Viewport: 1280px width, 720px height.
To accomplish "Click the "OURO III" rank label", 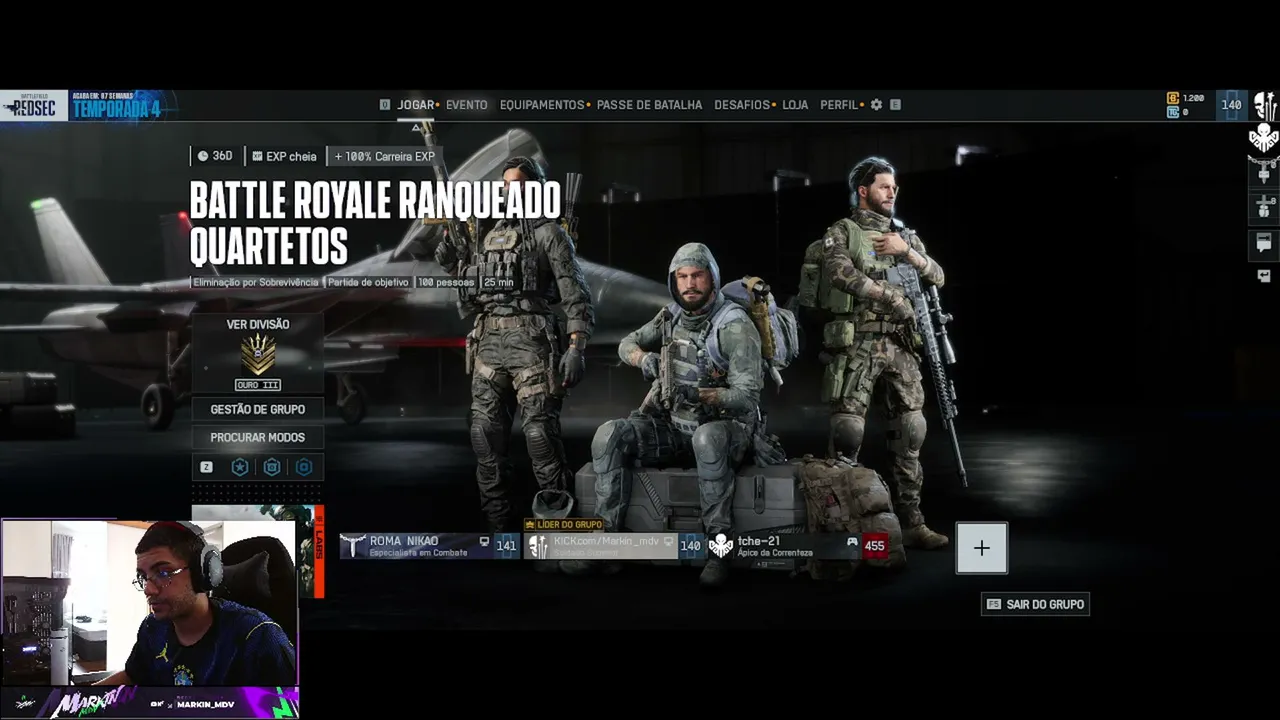I will click(258, 385).
